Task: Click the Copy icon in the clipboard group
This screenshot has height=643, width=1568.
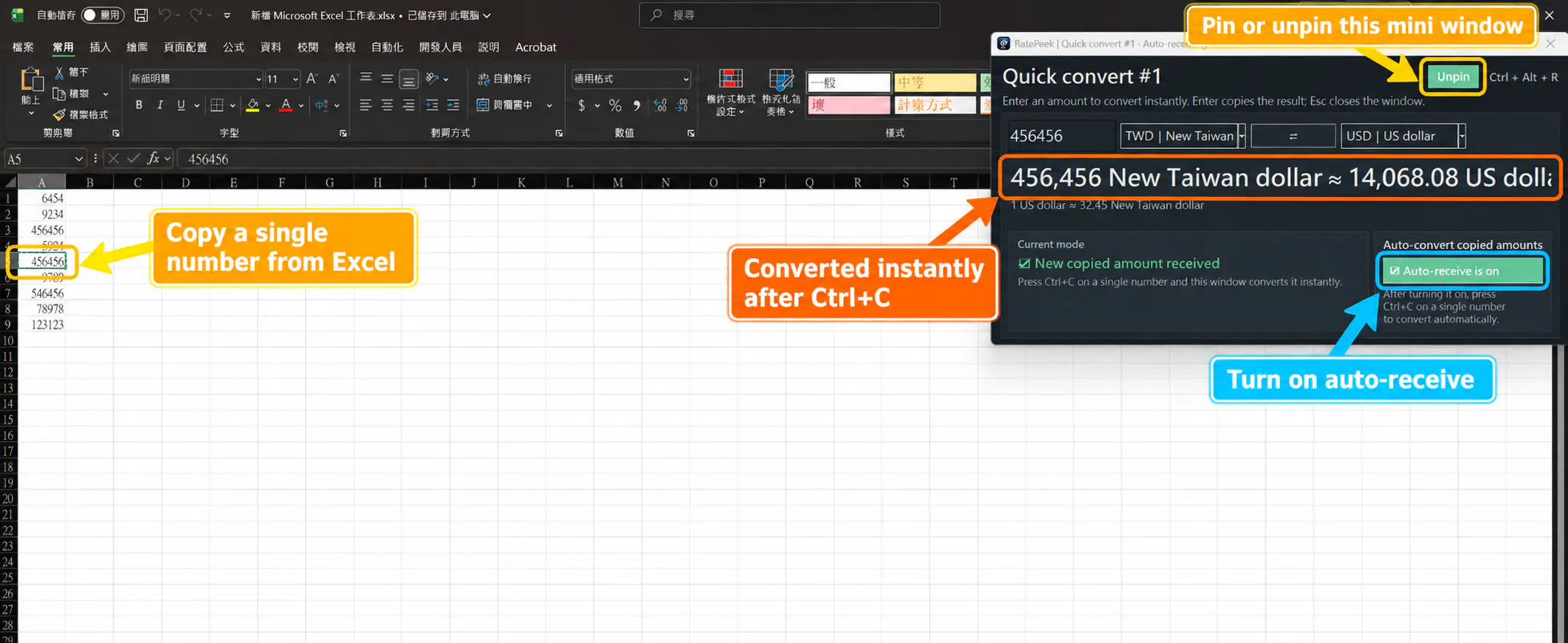Action: [59, 94]
